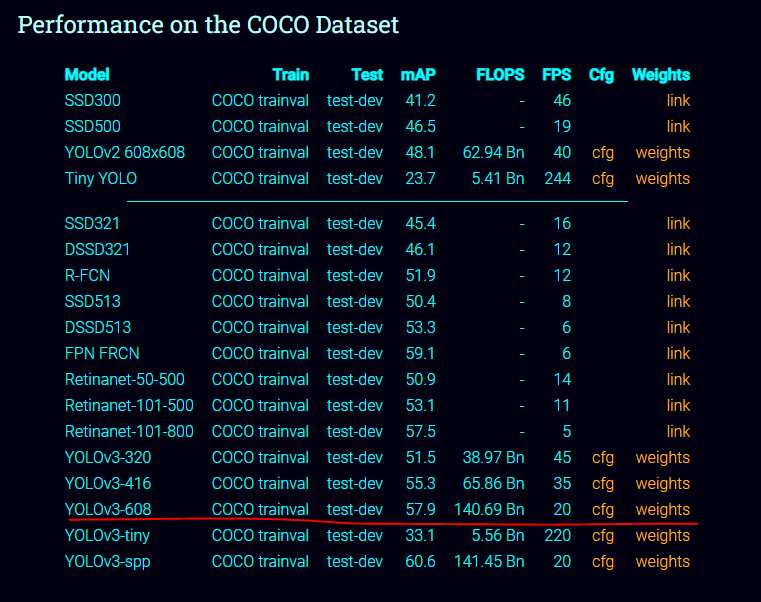761x602 pixels.
Task: Open the YOLOv3-608 cfg file
Action: 603,510
